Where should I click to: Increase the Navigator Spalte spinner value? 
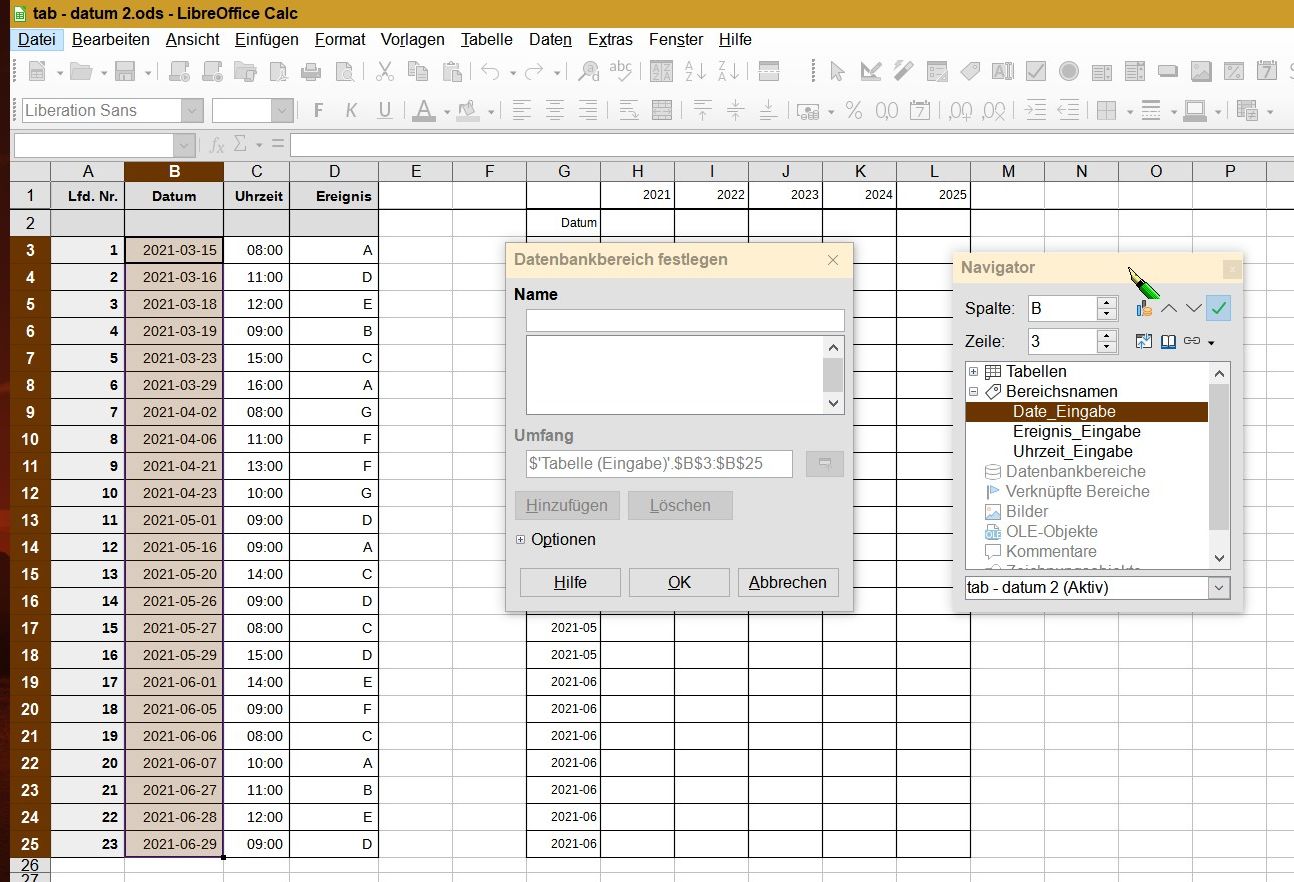click(x=1106, y=302)
